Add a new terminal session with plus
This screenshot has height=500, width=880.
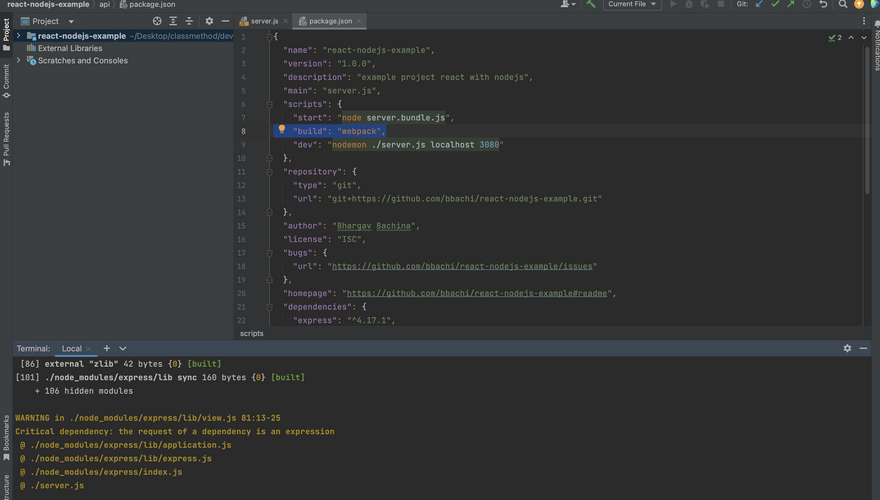pos(107,349)
